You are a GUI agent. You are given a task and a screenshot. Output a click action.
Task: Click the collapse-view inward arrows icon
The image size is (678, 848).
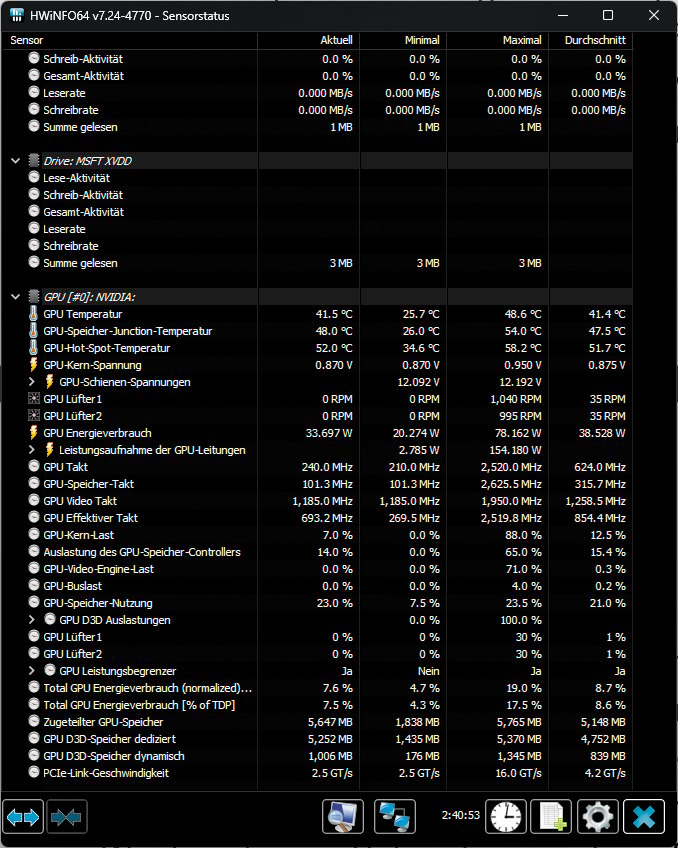pos(67,817)
